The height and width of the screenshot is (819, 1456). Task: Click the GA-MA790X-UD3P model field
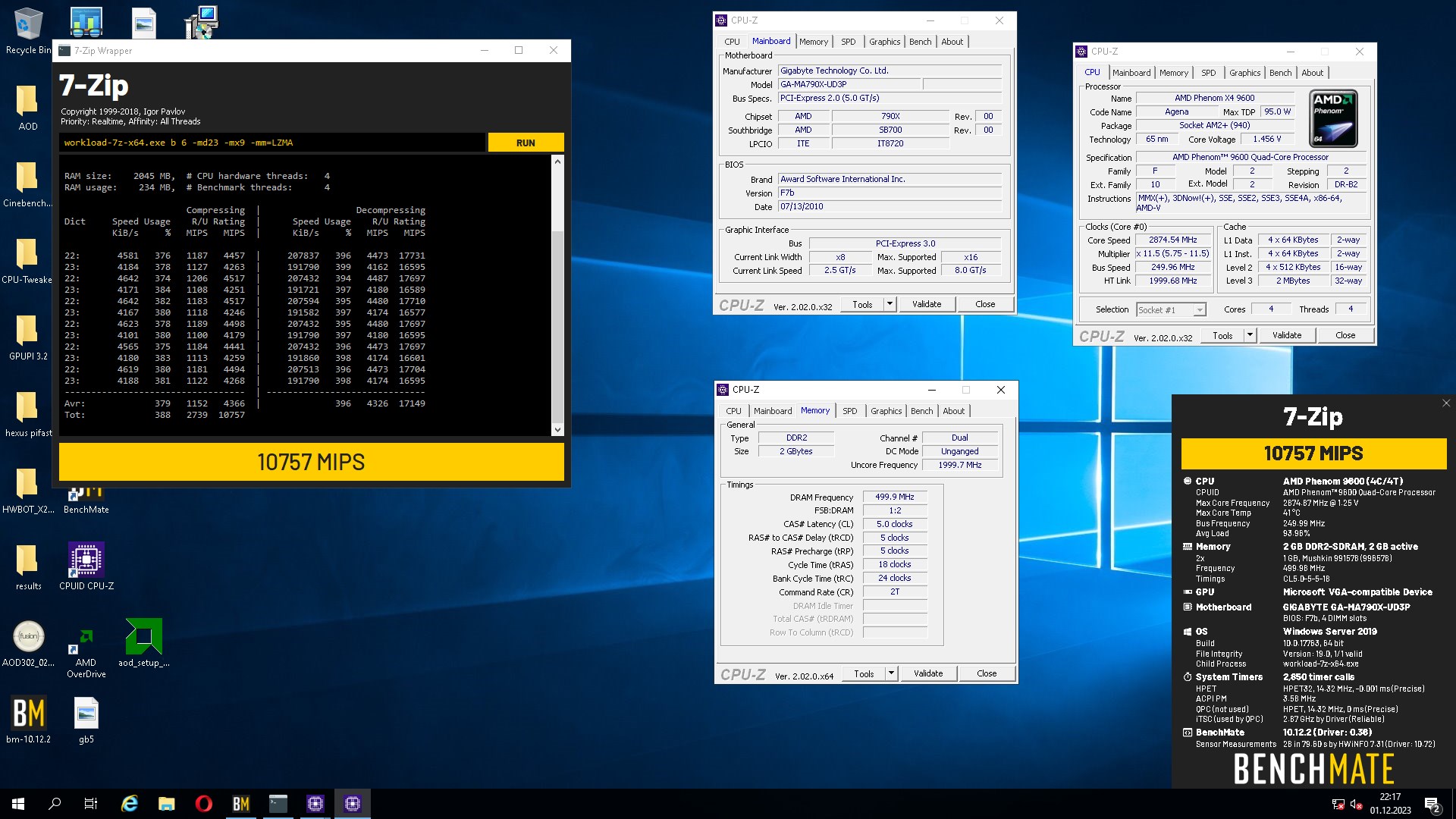(849, 84)
